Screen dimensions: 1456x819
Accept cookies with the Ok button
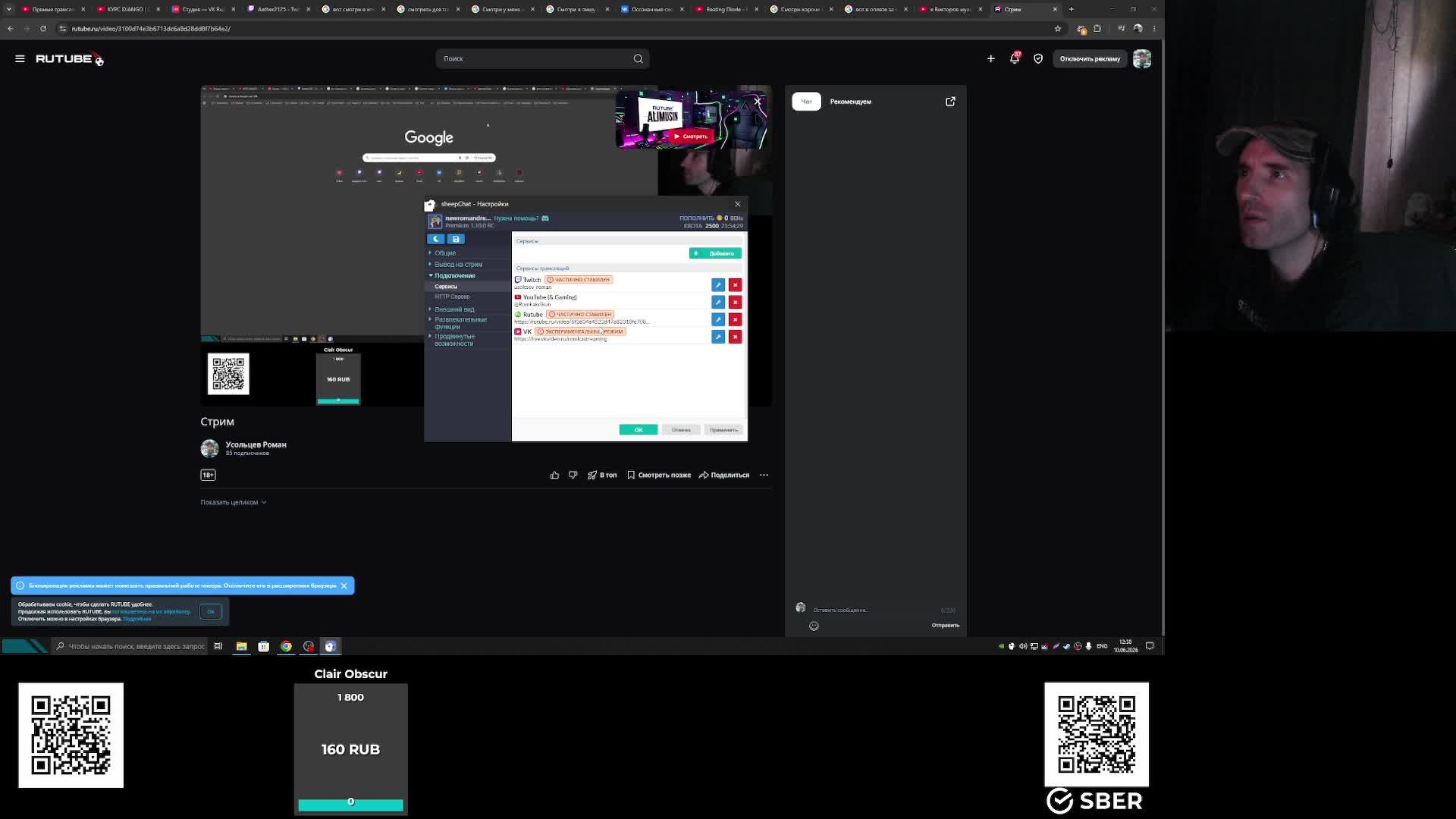211,611
